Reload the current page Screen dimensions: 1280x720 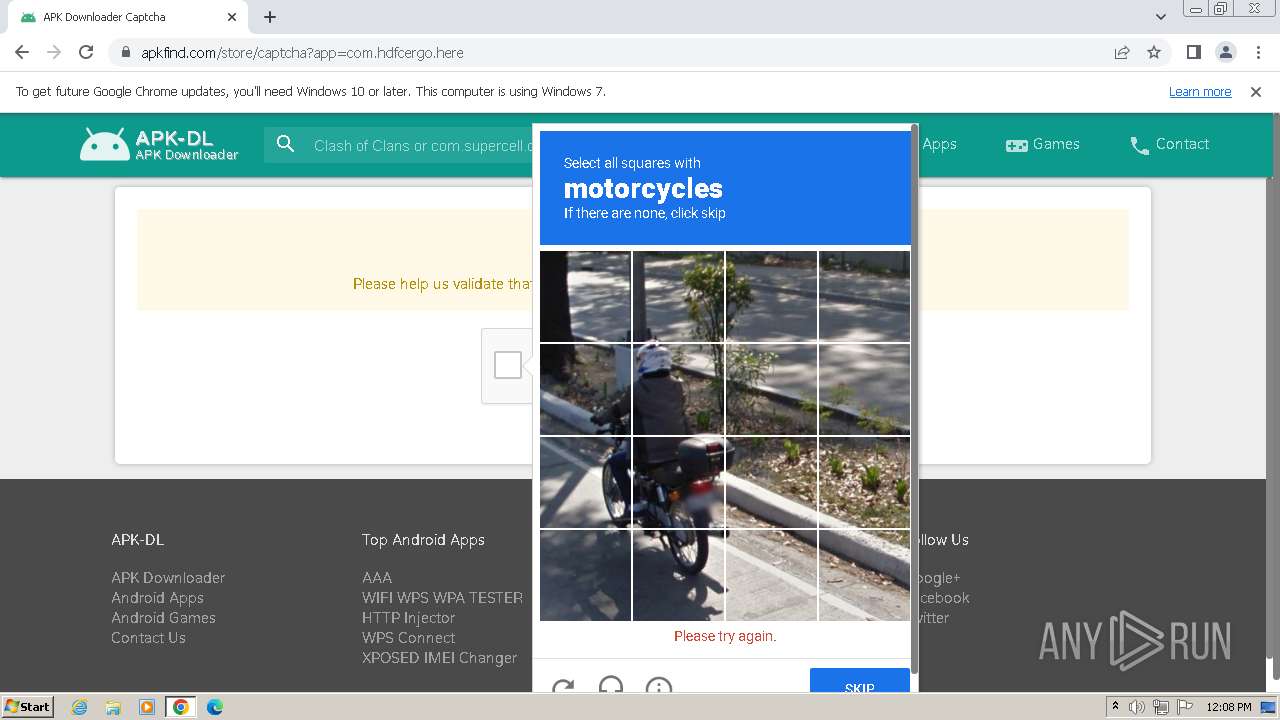click(86, 52)
